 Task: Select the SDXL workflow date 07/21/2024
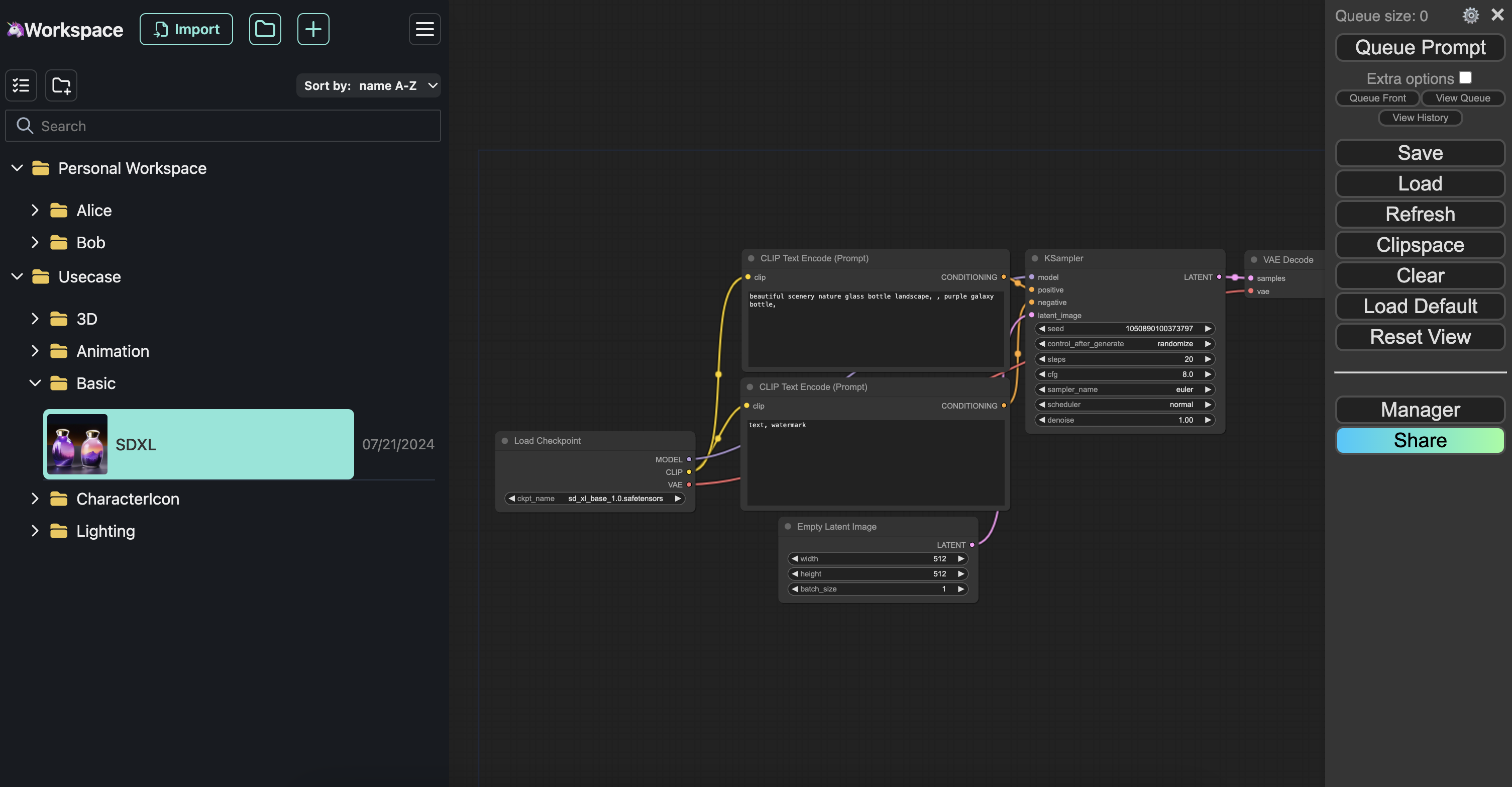point(398,444)
